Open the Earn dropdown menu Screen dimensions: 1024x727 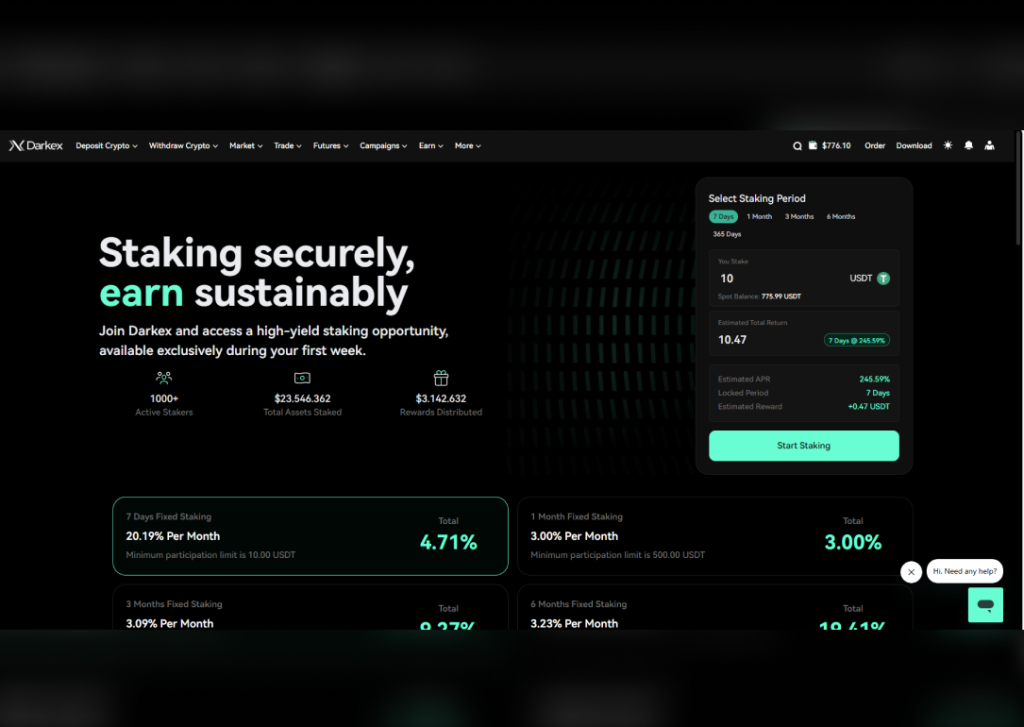431,146
